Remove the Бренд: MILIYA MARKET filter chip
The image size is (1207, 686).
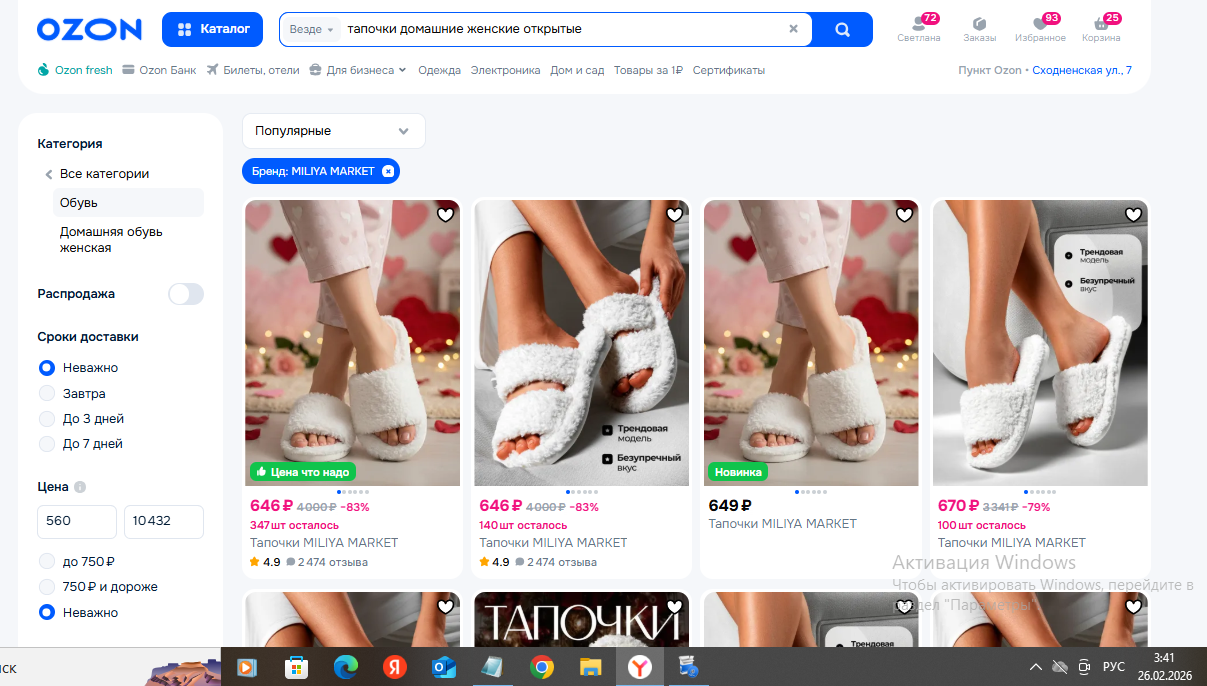[388, 171]
